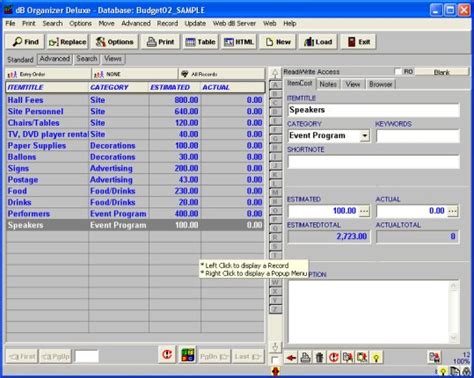The height and width of the screenshot is (378, 474).
Task: Click the yellow light bulb in record toolbar
Action: 376,358
